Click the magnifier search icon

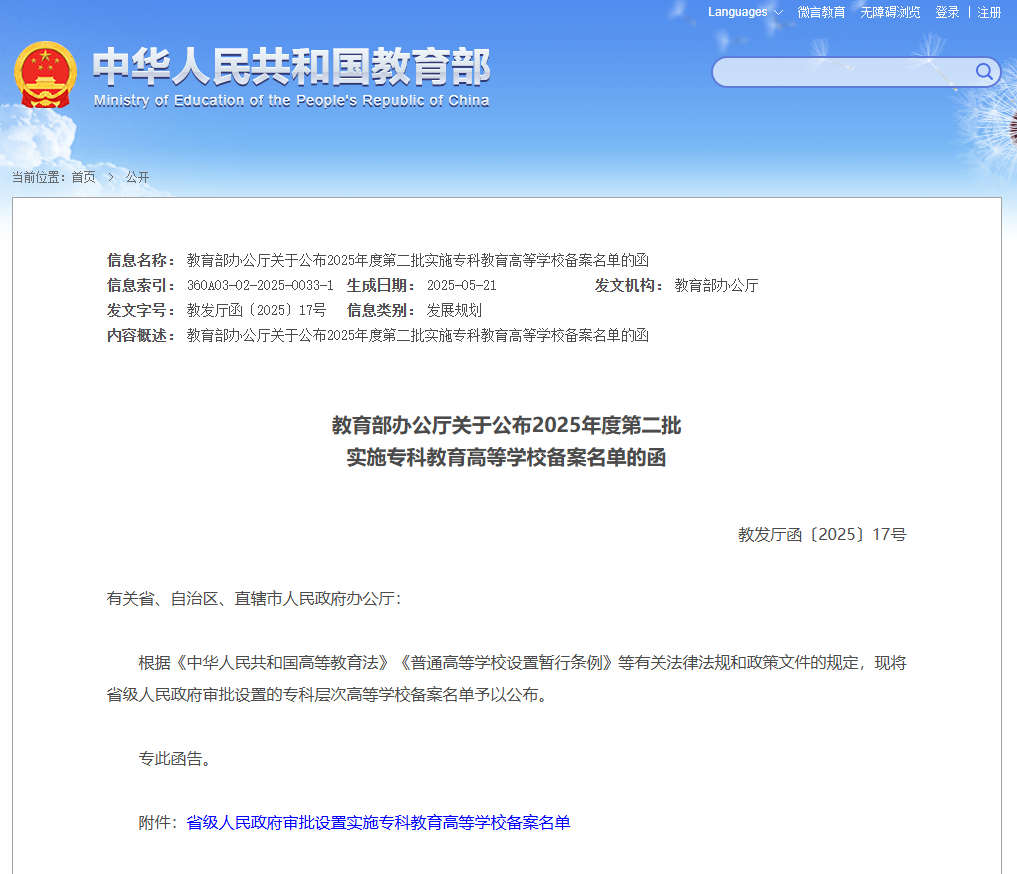[984, 71]
